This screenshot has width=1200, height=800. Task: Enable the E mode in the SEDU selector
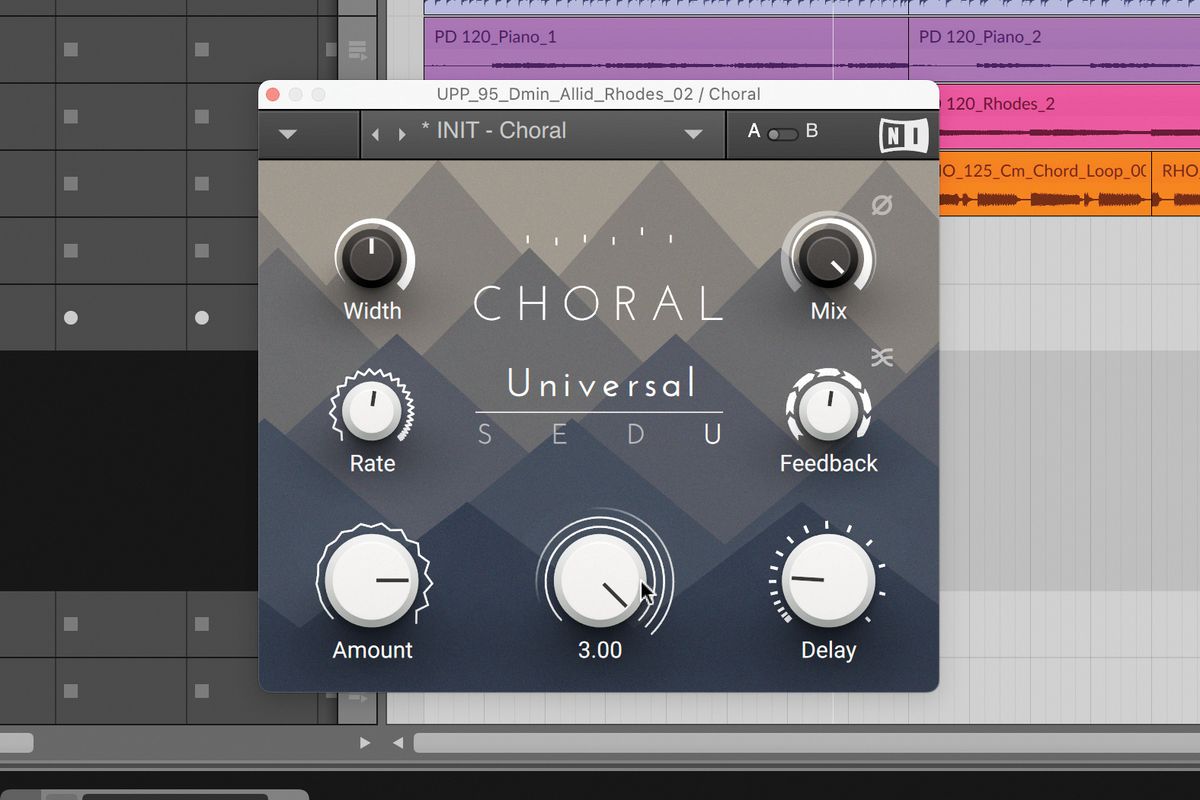(558, 435)
